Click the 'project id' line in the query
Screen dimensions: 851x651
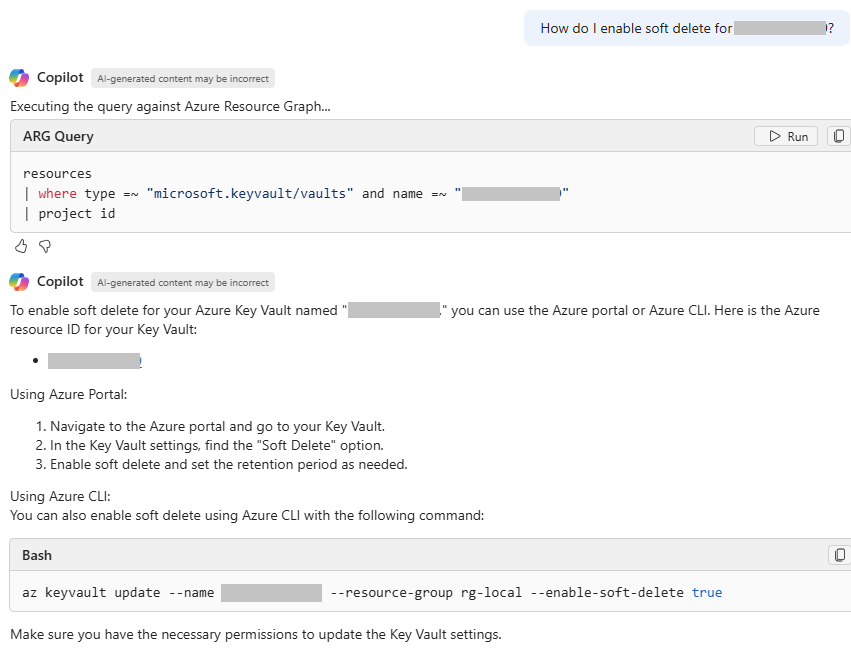(x=76, y=213)
